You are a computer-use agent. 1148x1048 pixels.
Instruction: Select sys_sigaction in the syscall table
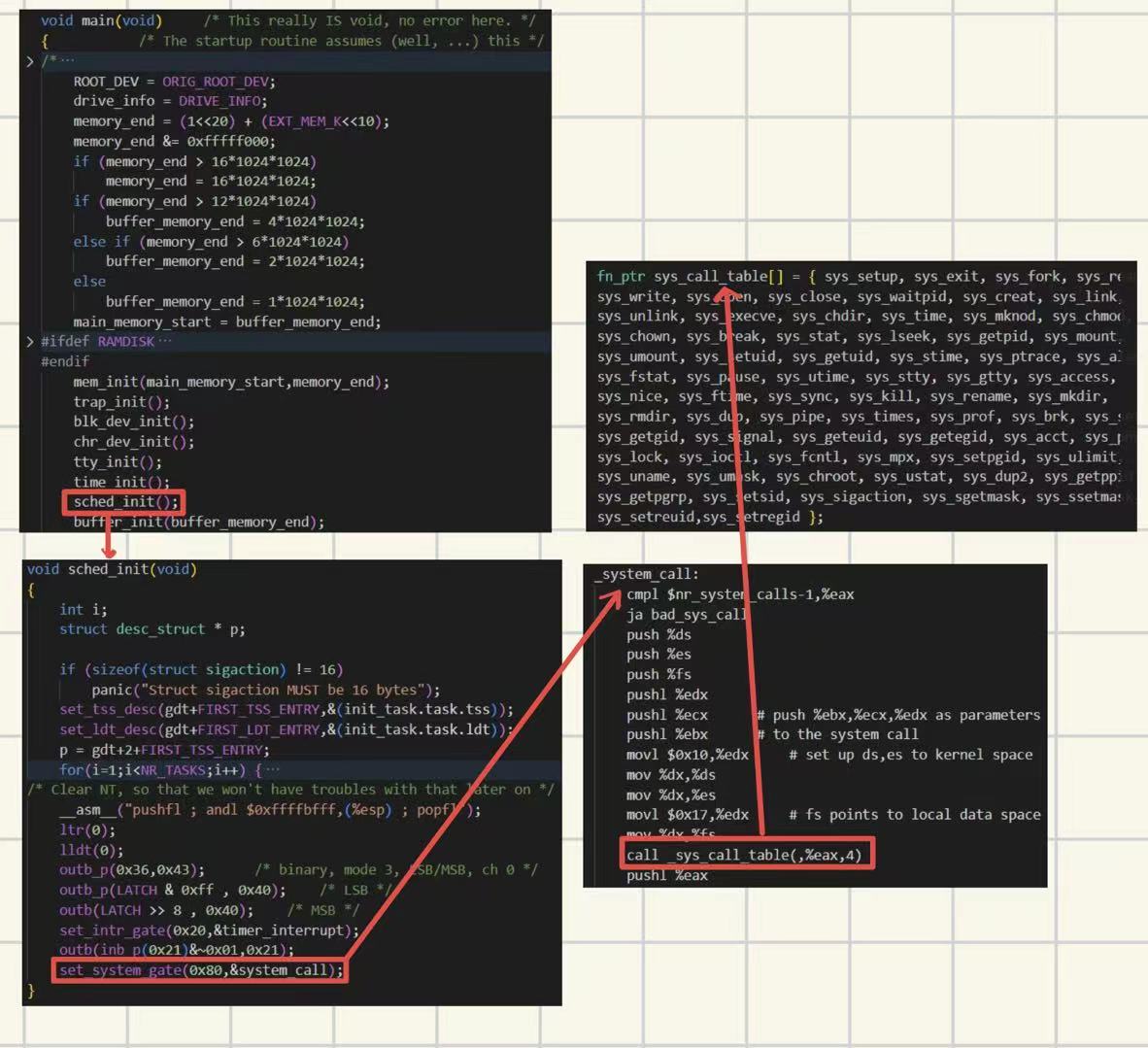pyautogui.click(x=853, y=496)
